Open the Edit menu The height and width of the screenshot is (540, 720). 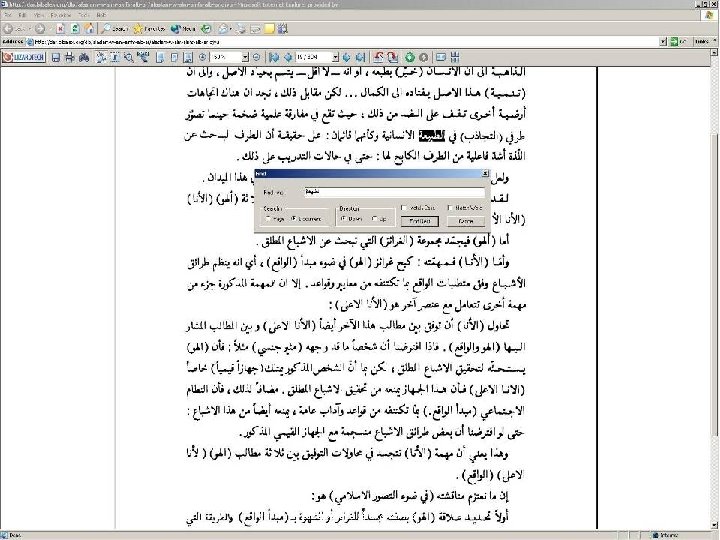pyautogui.click(x=22, y=15)
